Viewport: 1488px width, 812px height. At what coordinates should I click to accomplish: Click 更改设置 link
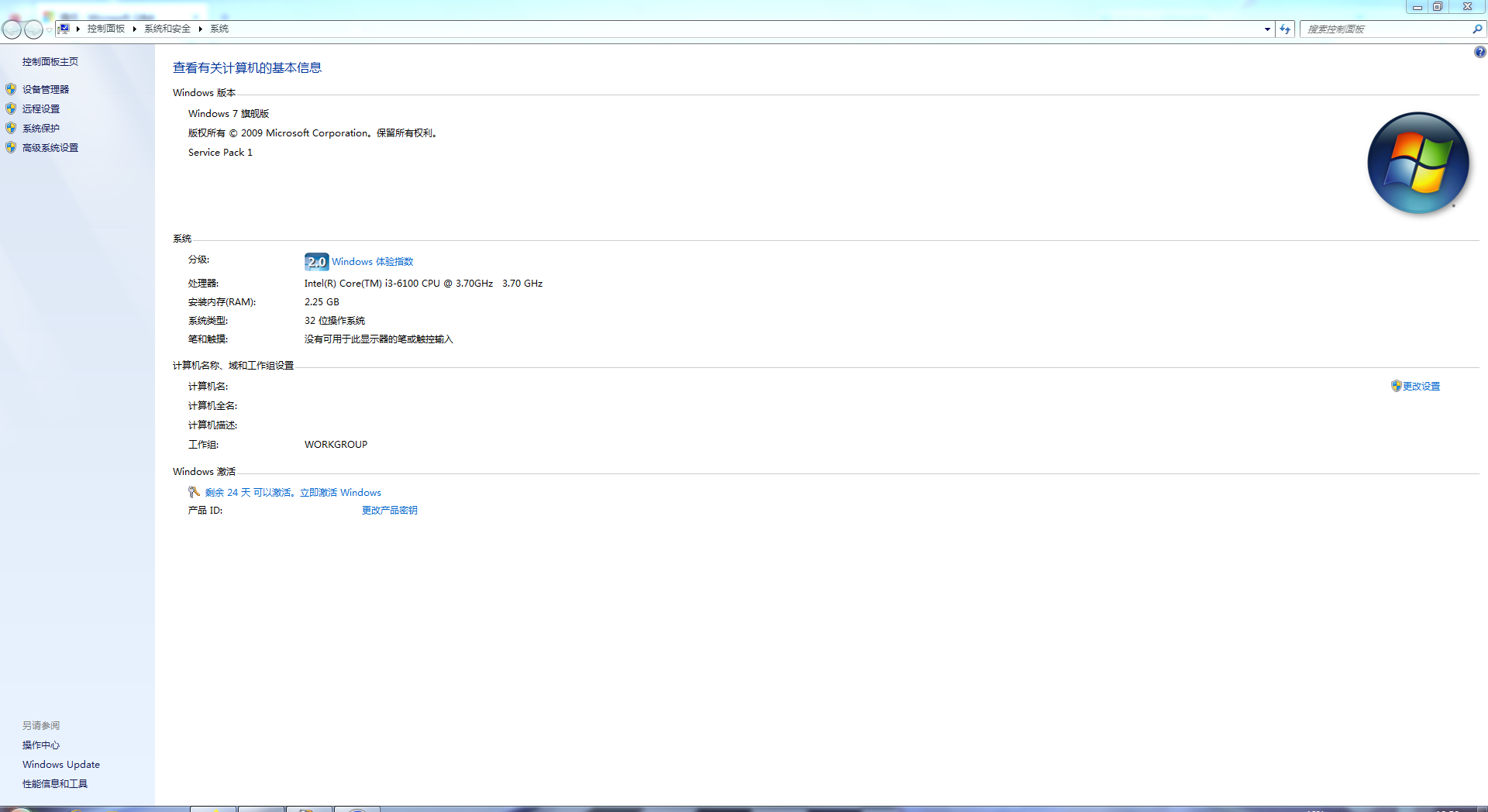pos(1421,387)
